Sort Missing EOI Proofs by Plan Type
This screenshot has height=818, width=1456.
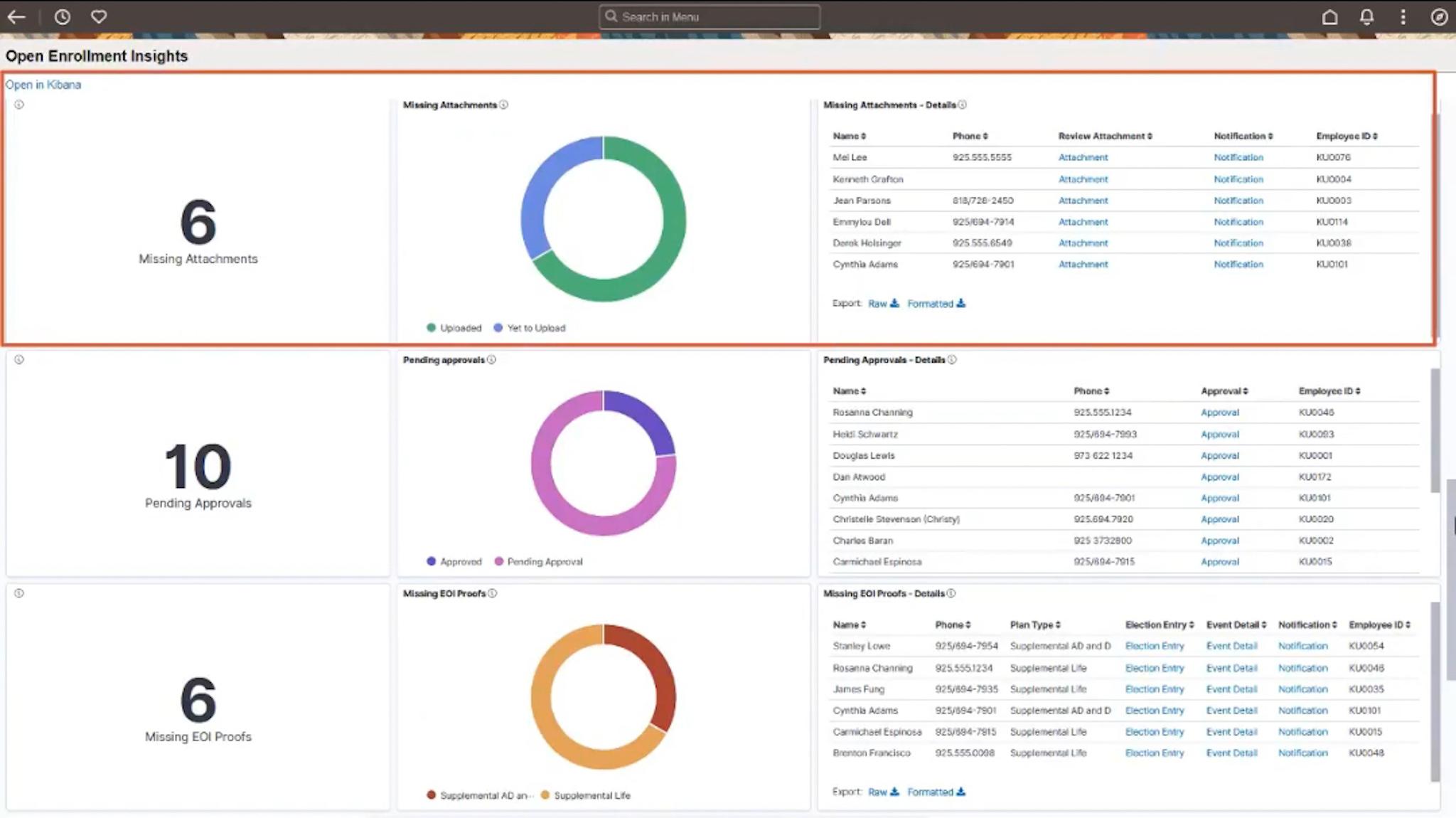click(1035, 625)
